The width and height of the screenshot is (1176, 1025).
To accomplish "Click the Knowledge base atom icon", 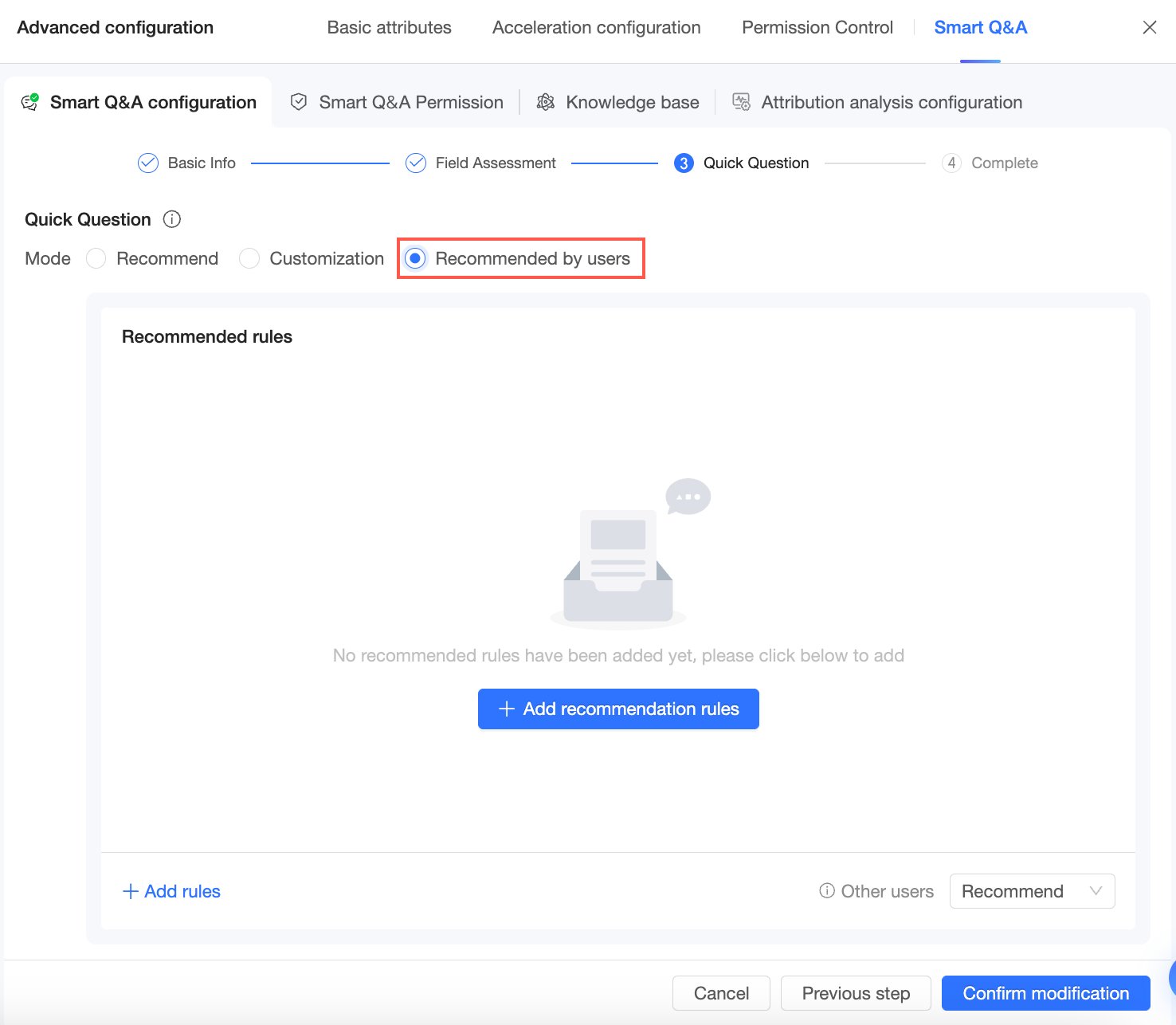I will pyautogui.click(x=546, y=102).
